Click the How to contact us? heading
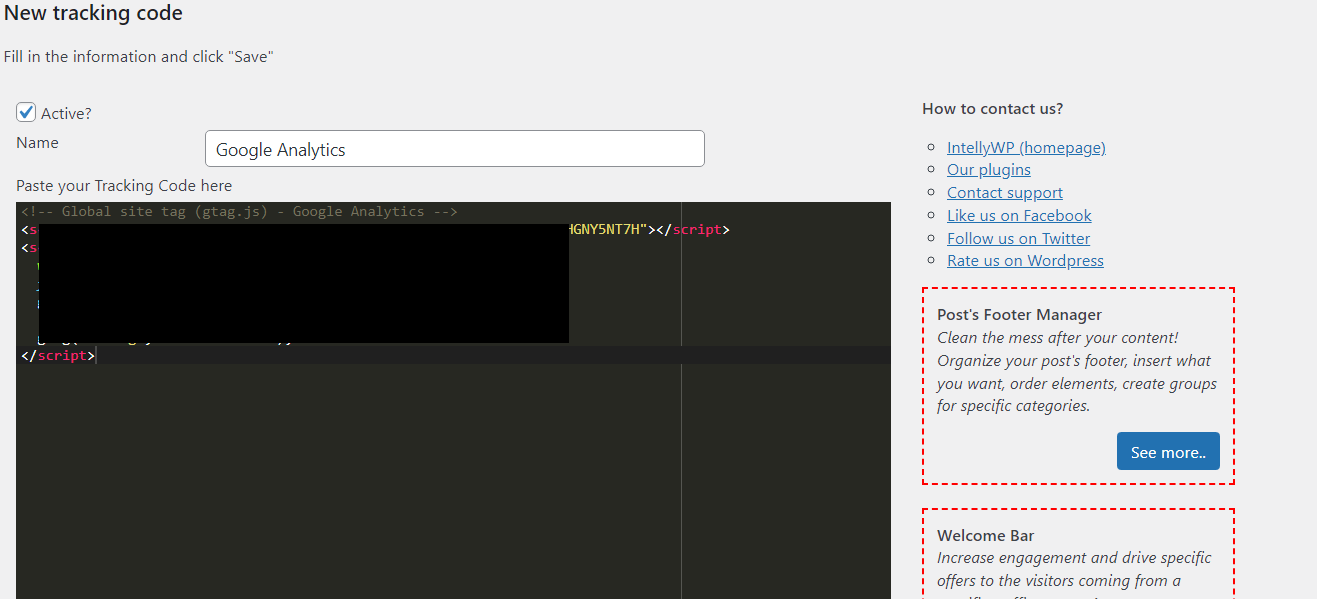 click(993, 108)
